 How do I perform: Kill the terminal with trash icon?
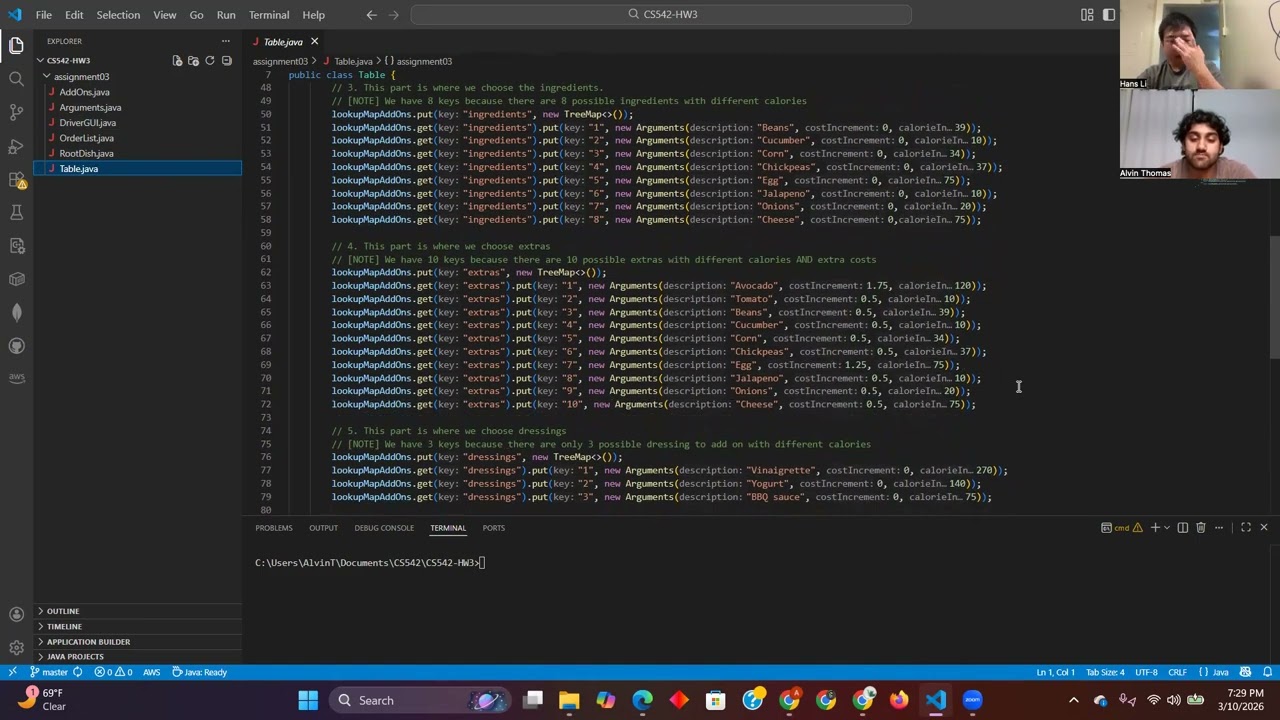coord(1201,528)
